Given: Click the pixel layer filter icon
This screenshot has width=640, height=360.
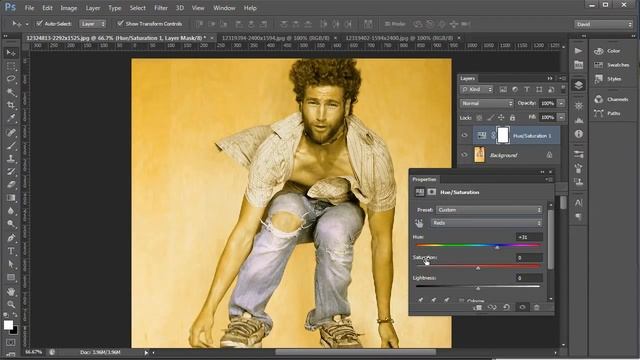Looking at the screenshot, I should (x=503, y=89).
